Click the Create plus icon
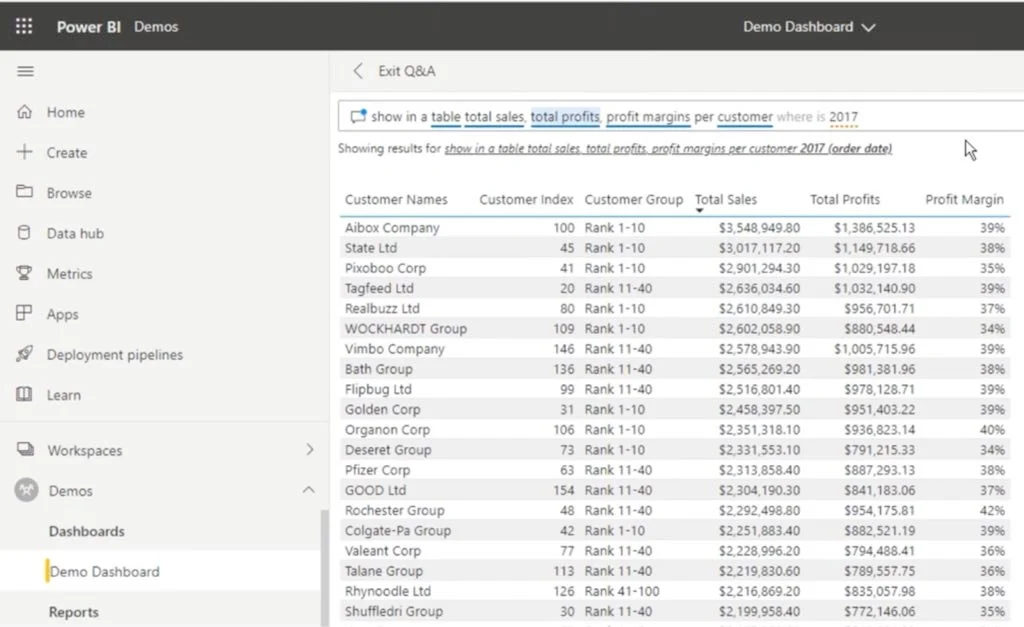The height and width of the screenshot is (627, 1024). 24,152
